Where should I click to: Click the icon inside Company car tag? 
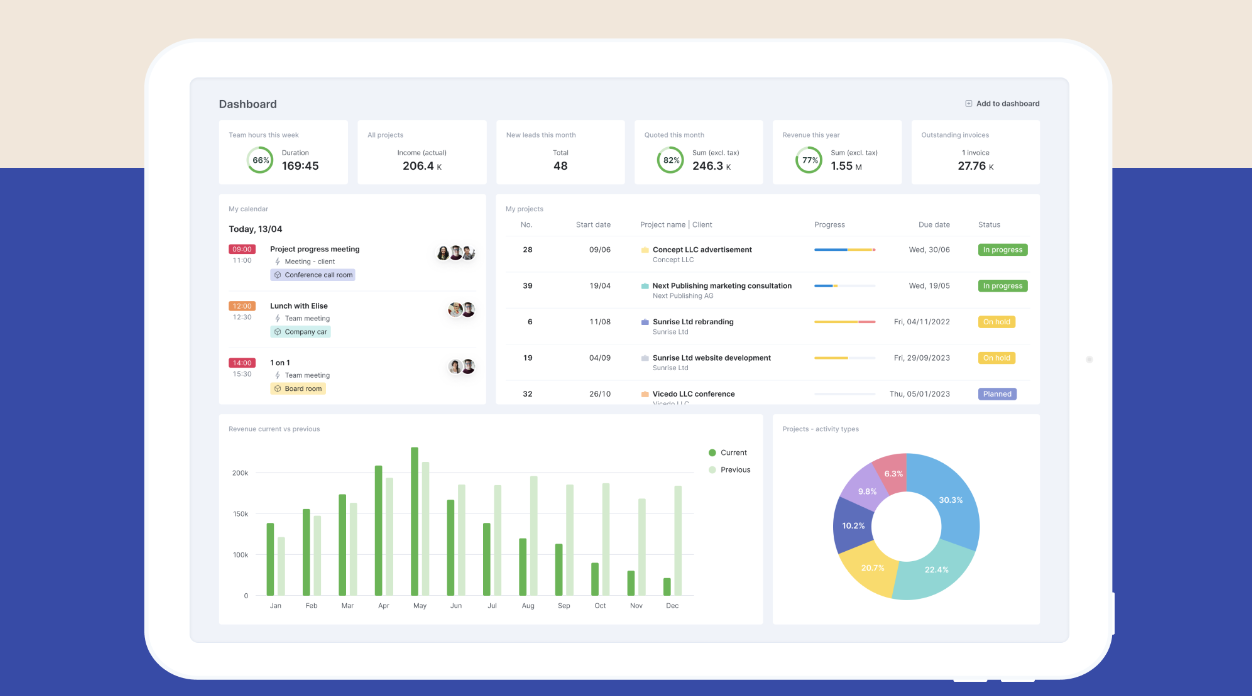click(277, 332)
